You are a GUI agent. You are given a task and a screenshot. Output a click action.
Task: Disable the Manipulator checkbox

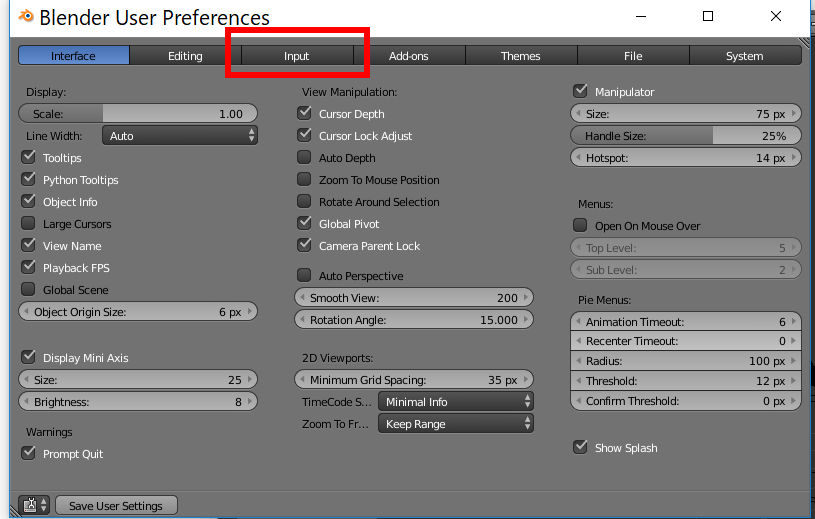pyautogui.click(x=580, y=91)
